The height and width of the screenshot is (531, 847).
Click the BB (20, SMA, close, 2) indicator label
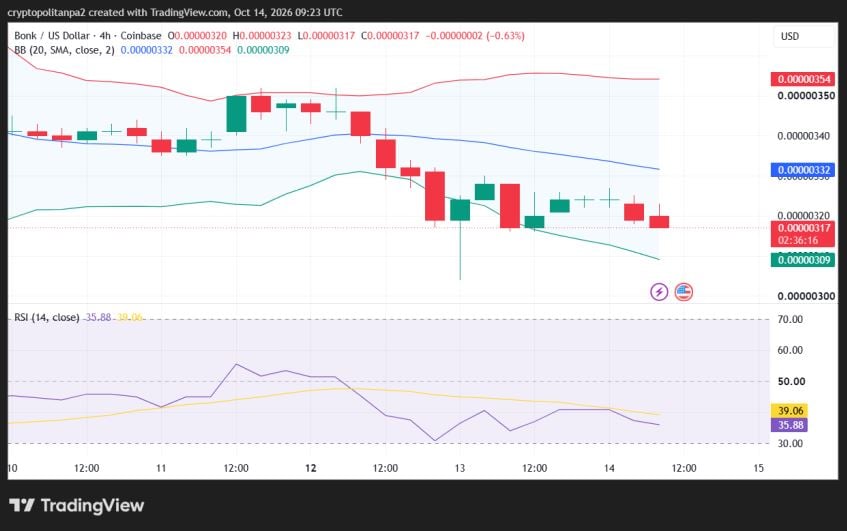[64, 50]
